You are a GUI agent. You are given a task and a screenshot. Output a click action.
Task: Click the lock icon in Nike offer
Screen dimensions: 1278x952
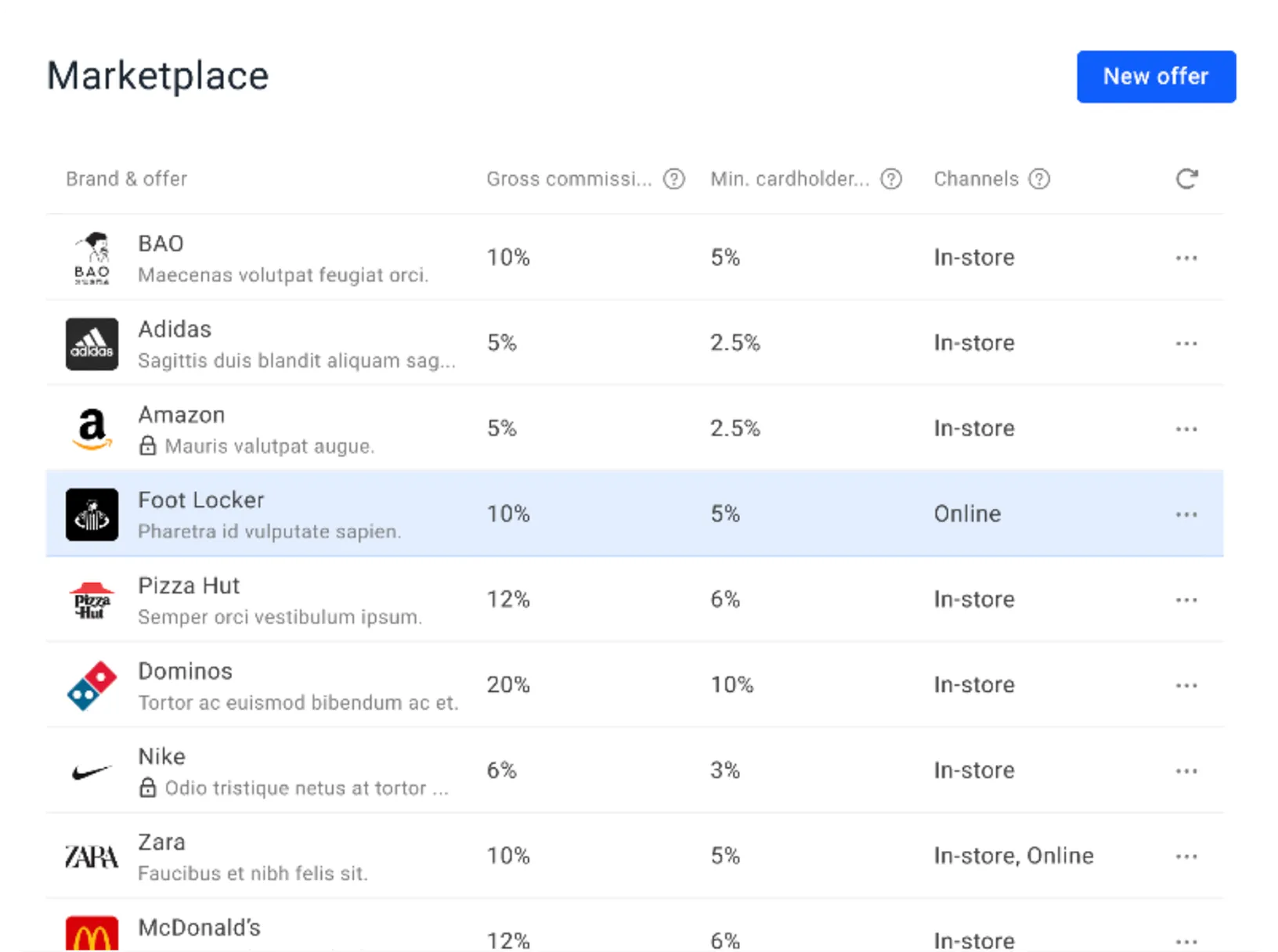pos(147,788)
